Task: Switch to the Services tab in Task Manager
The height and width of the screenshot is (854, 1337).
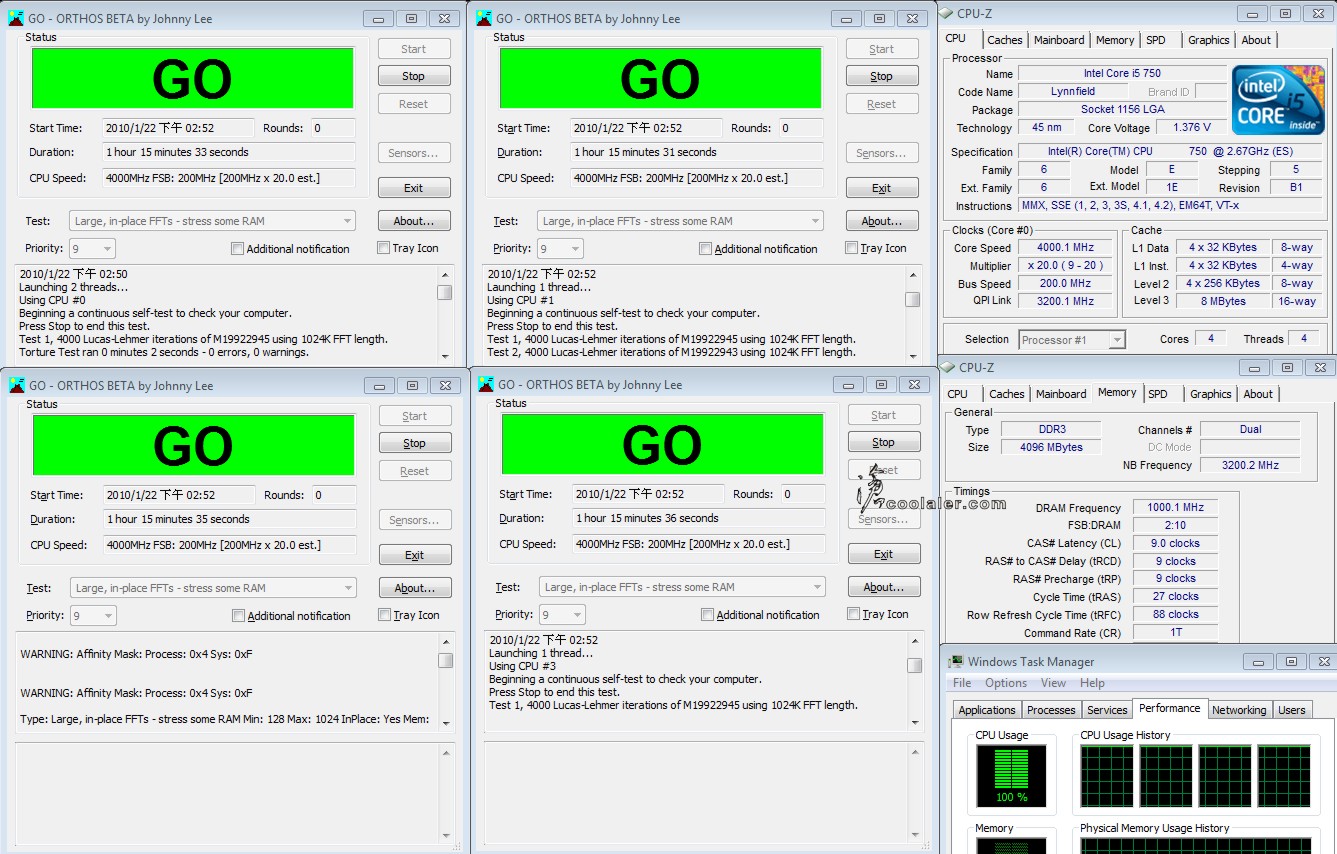Action: 1107,710
